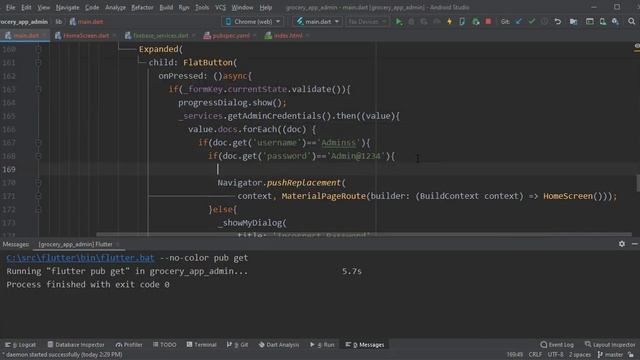Open Database Inspector tool window

point(76,345)
